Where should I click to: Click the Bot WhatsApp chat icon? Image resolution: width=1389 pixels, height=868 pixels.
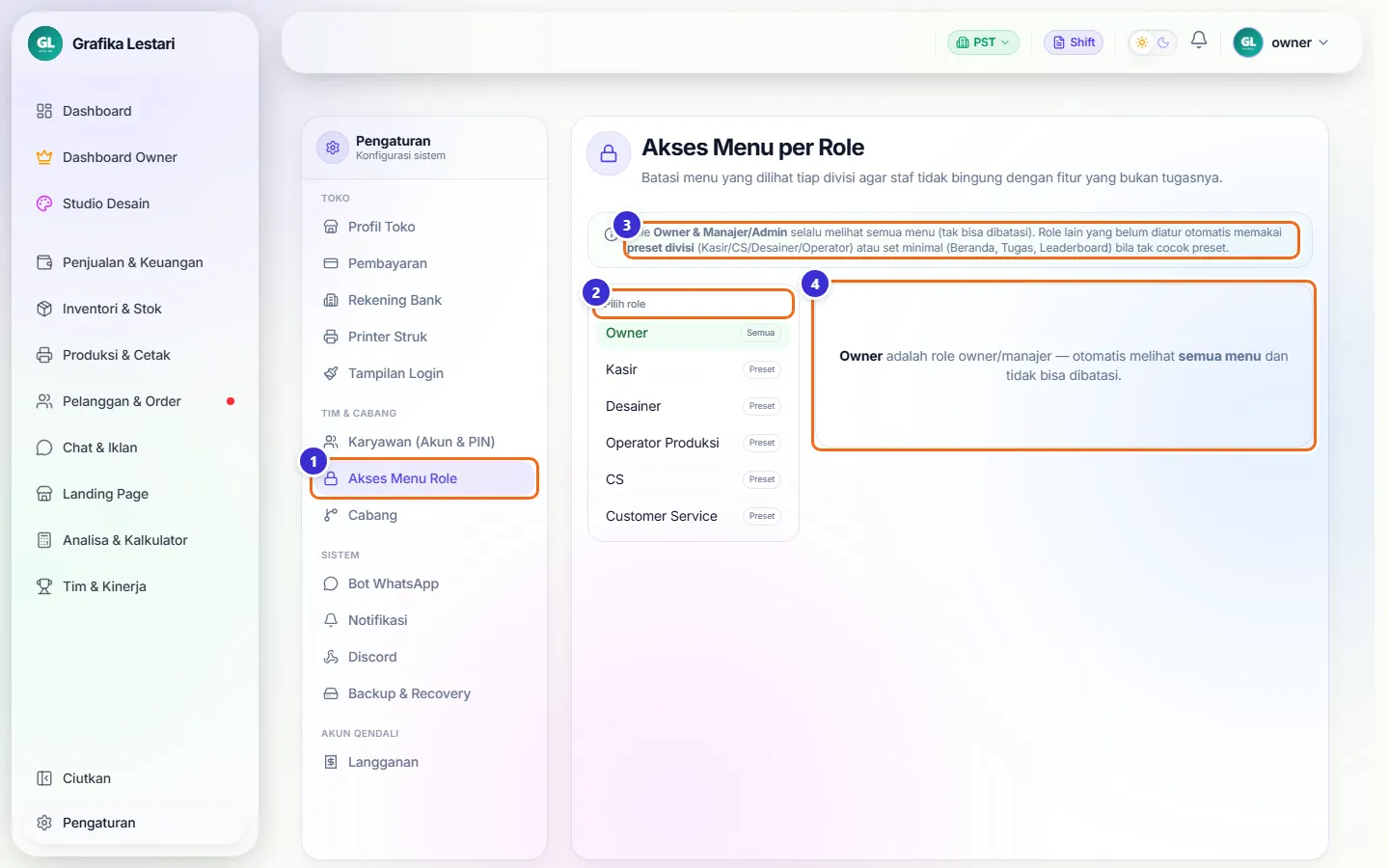point(331,583)
